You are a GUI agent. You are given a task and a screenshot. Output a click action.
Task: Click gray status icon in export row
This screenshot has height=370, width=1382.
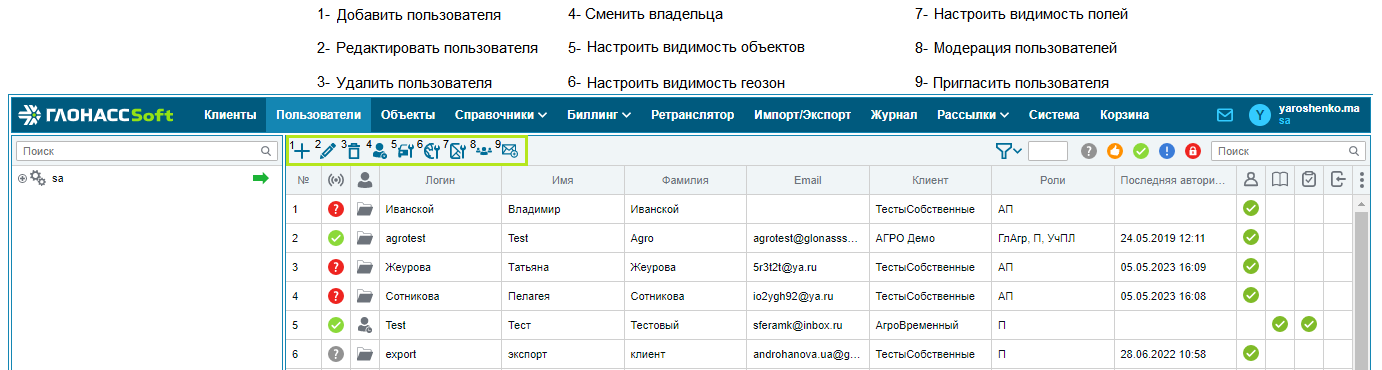336,354
